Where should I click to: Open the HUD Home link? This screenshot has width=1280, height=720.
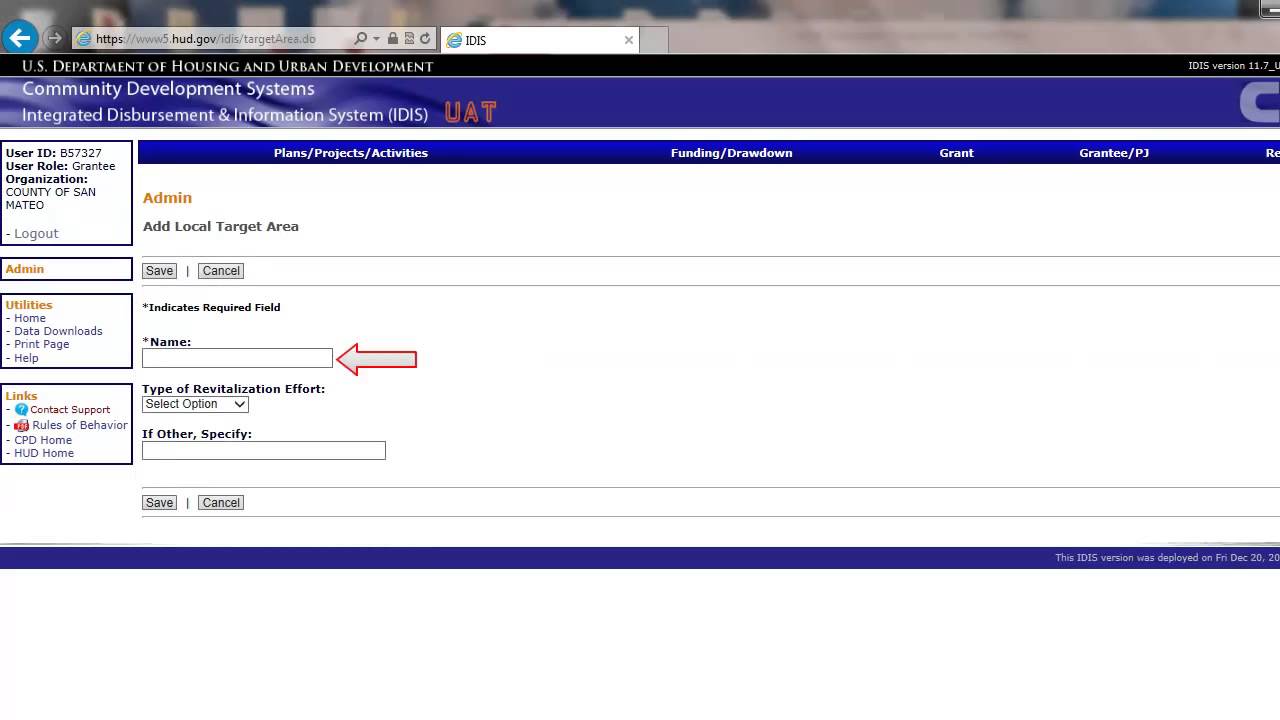pyautogui.click(x=44, y=453)
